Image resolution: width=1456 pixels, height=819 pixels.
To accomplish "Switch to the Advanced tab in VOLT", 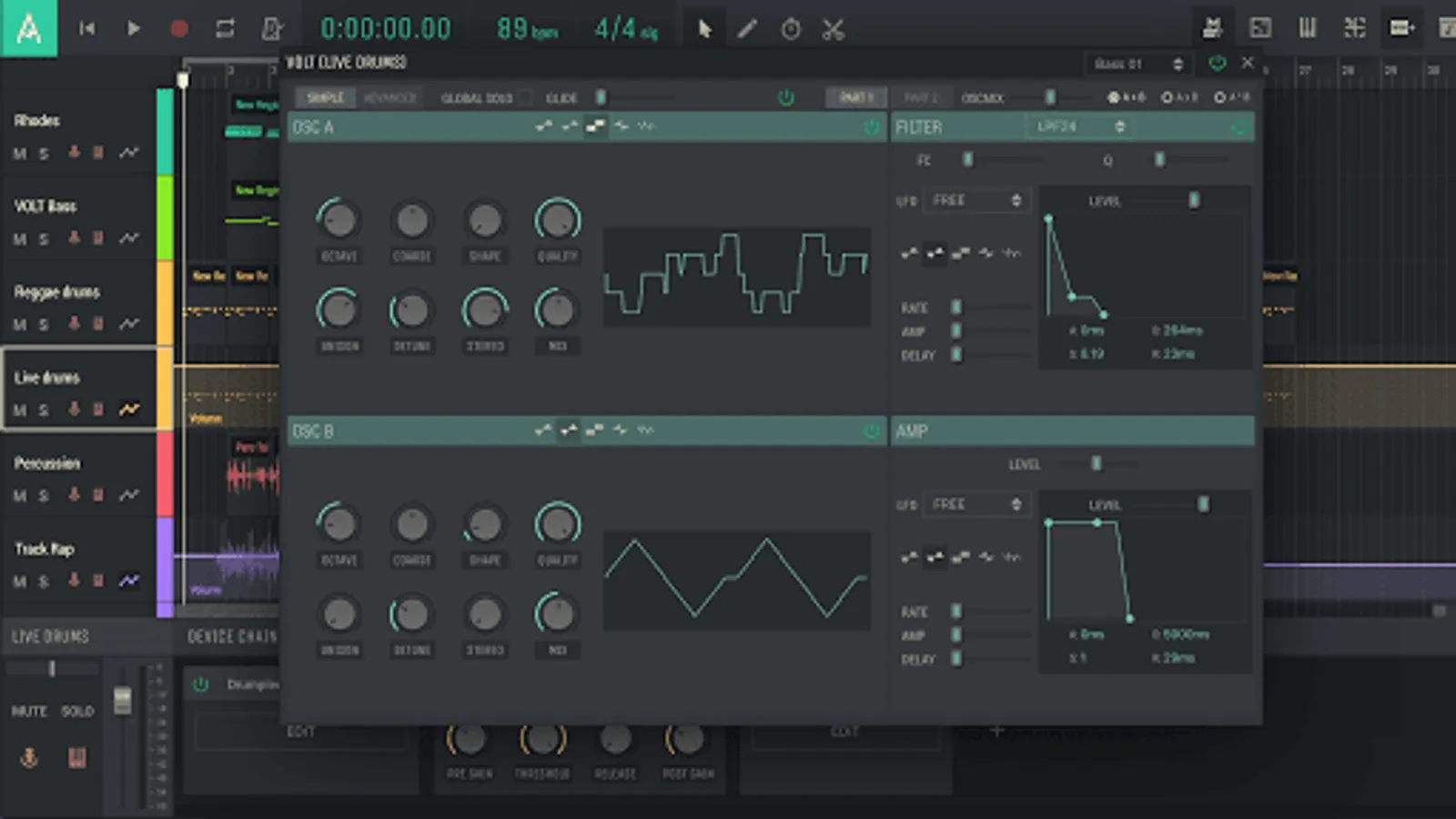I will pos(389,97).
